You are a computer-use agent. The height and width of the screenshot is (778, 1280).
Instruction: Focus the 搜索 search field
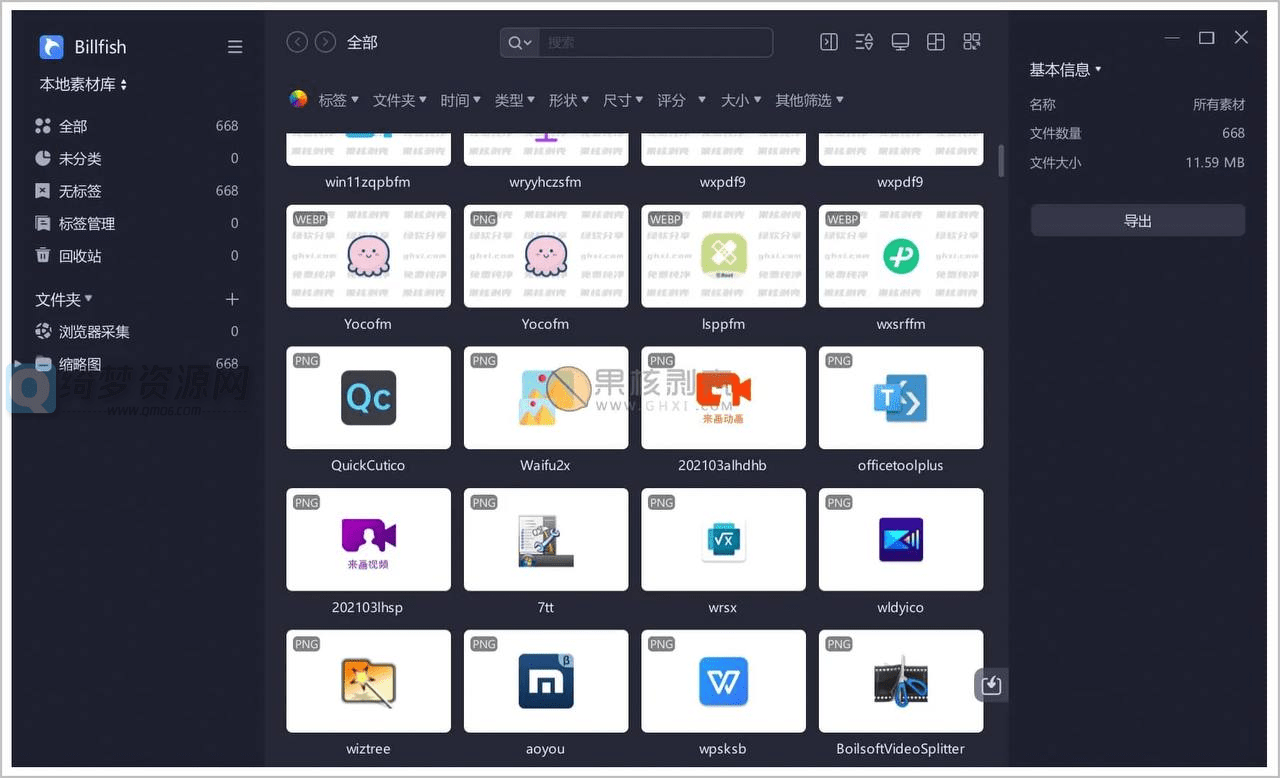point(654,42)
